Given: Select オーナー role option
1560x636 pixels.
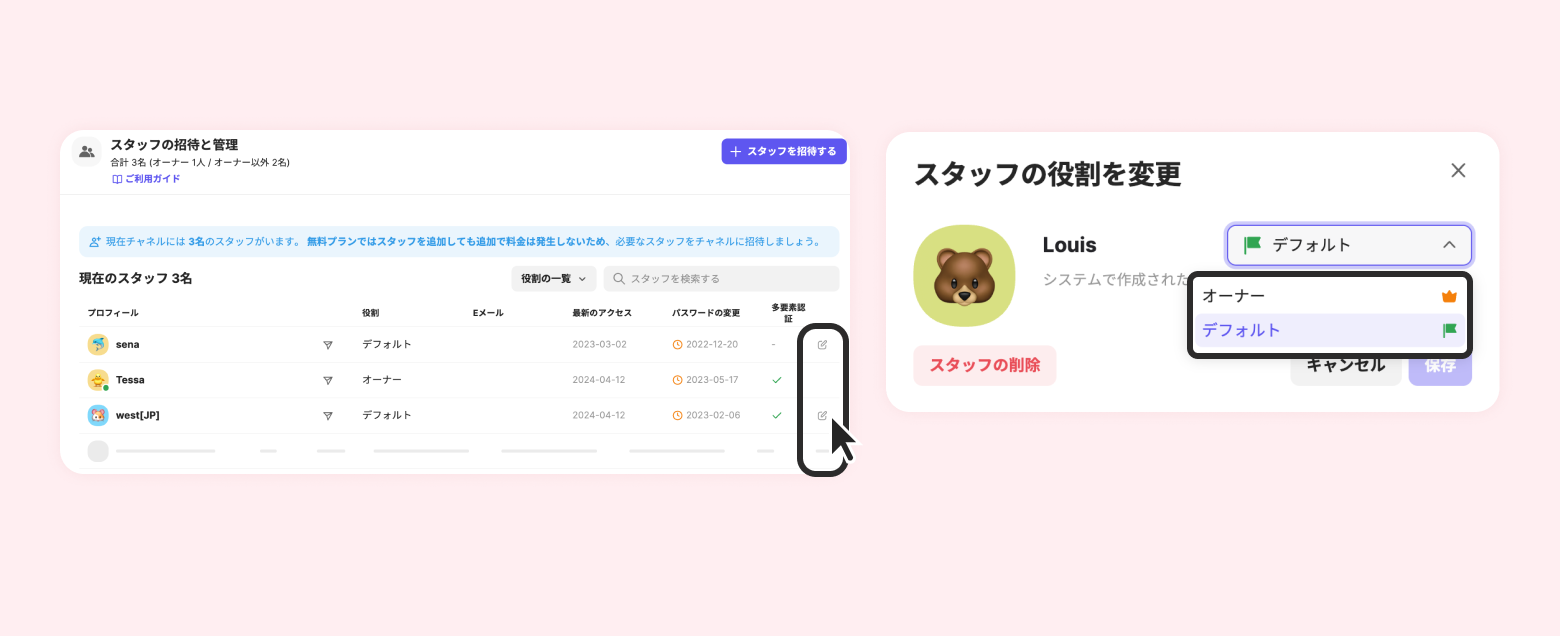Looking at the screenshot, I should coord(1330,296).
